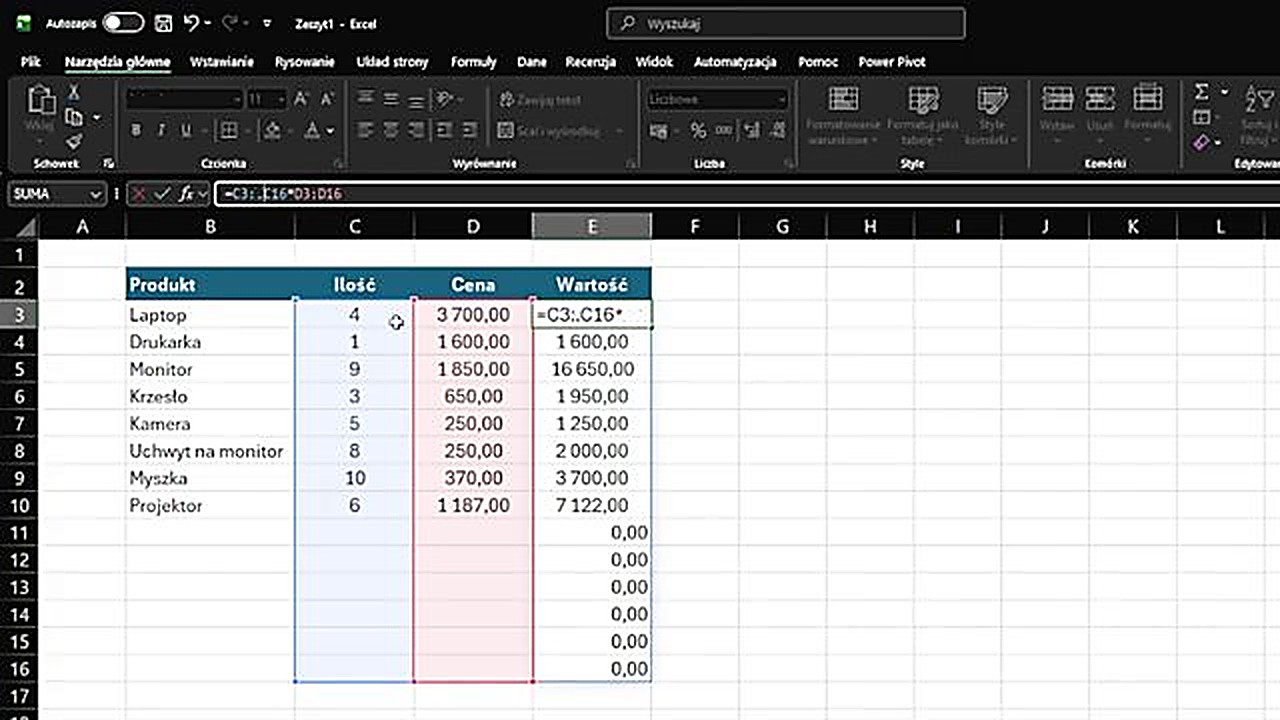Viewport: 1280px width, 720px height.
Task: Expand the SUMA name box dropdown
Action: [x=96, y=194]
